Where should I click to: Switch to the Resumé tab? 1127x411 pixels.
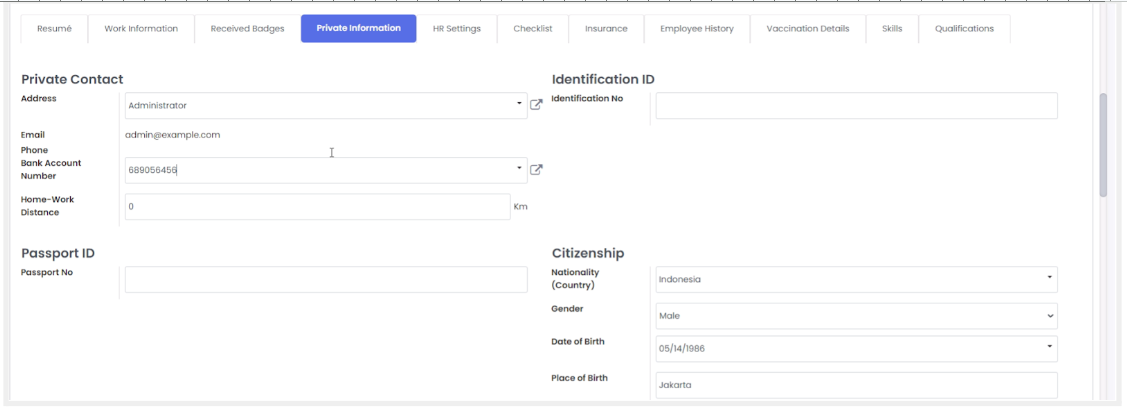(54, 29)
